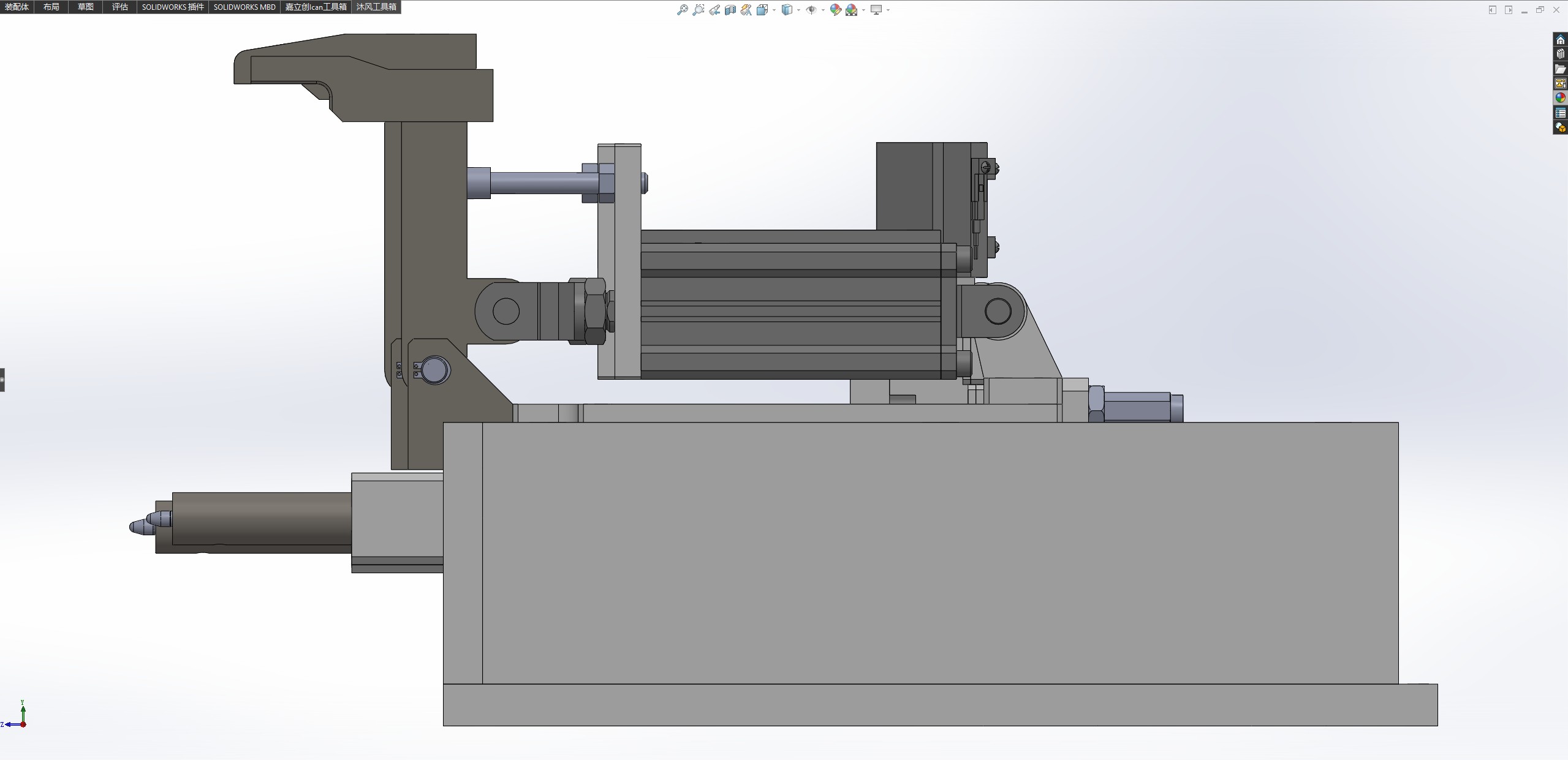
Task: Open Appearances, Scenes and Decals pane icon
Action: (x=1560, y=98)
